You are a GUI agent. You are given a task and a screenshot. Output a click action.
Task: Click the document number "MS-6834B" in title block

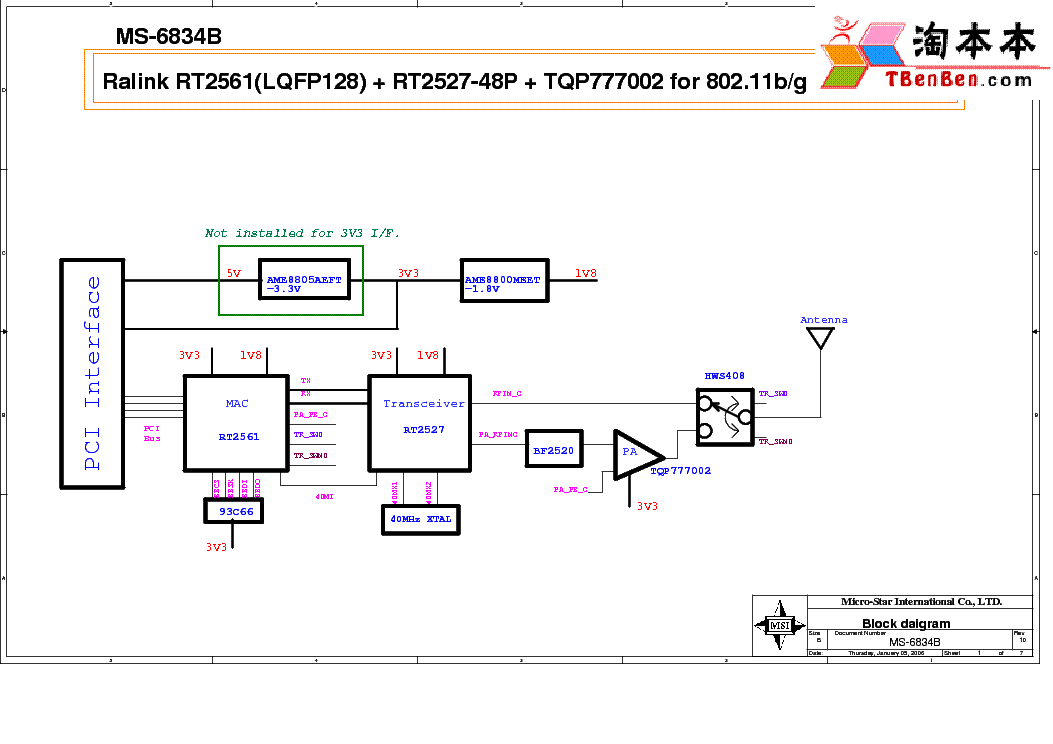pos(915,642)
